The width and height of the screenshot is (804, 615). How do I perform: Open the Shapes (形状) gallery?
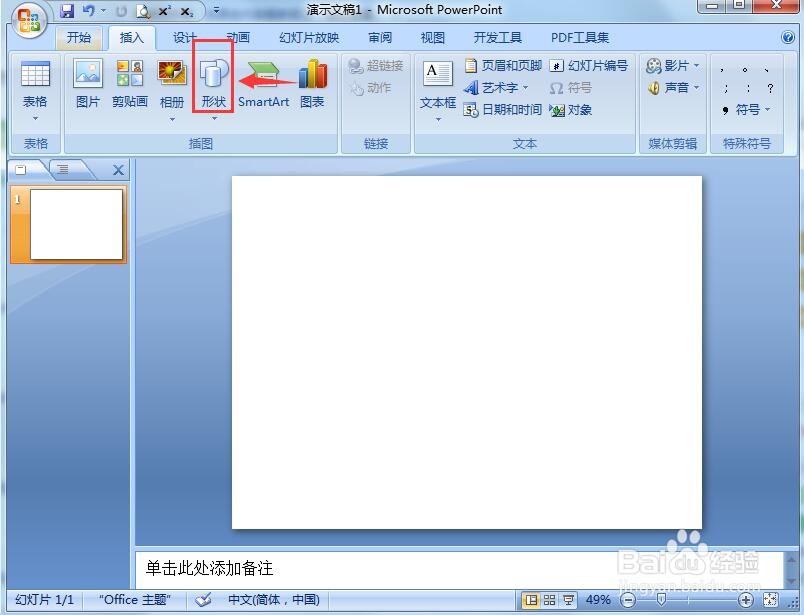point(213,84)
